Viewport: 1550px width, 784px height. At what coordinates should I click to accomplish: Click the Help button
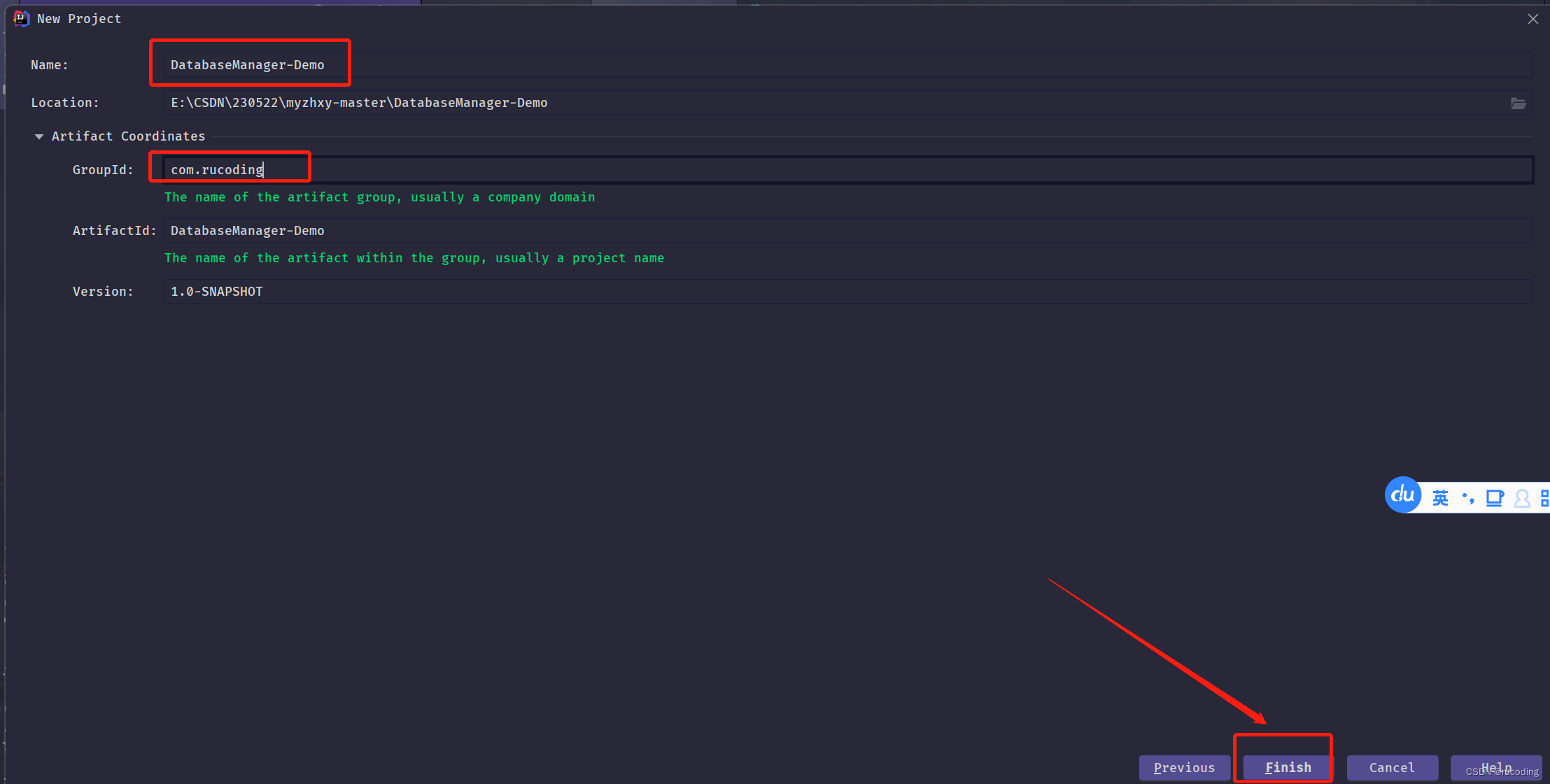pos(1496,767)
